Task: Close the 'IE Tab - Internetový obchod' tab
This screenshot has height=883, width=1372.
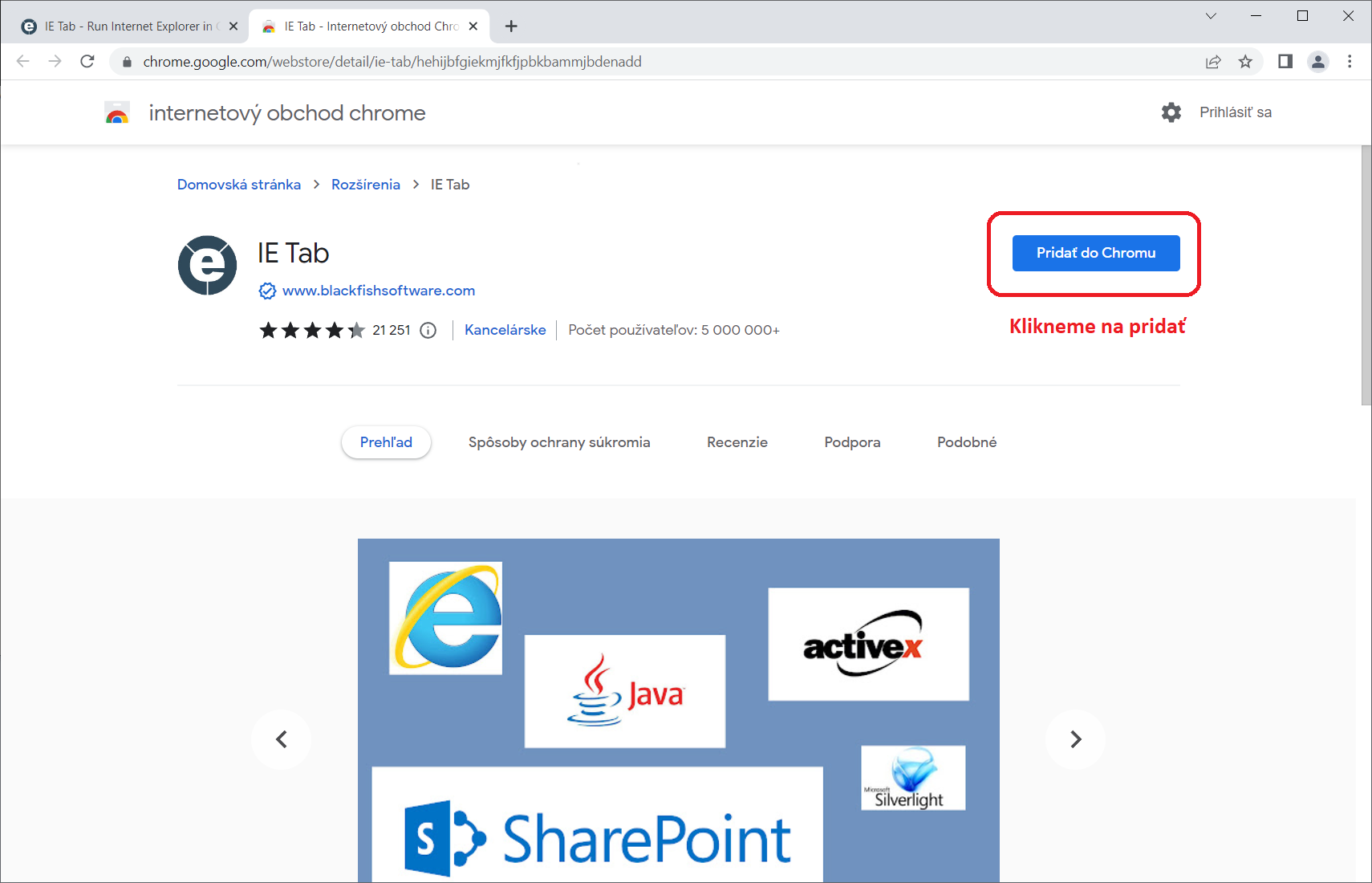Action: pyautogui.click(x=473, y=26)
